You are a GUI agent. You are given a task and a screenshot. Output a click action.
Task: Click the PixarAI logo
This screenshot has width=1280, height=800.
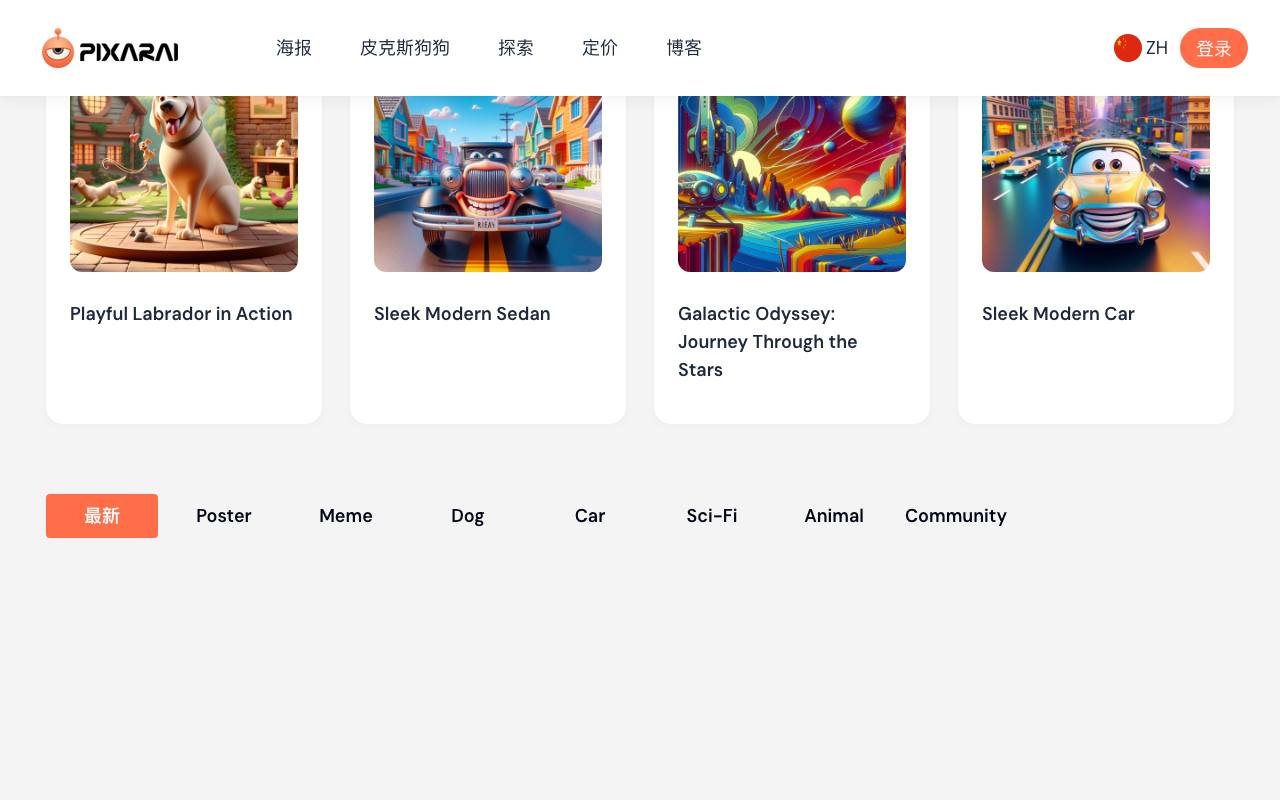click(x=110, y=48)
